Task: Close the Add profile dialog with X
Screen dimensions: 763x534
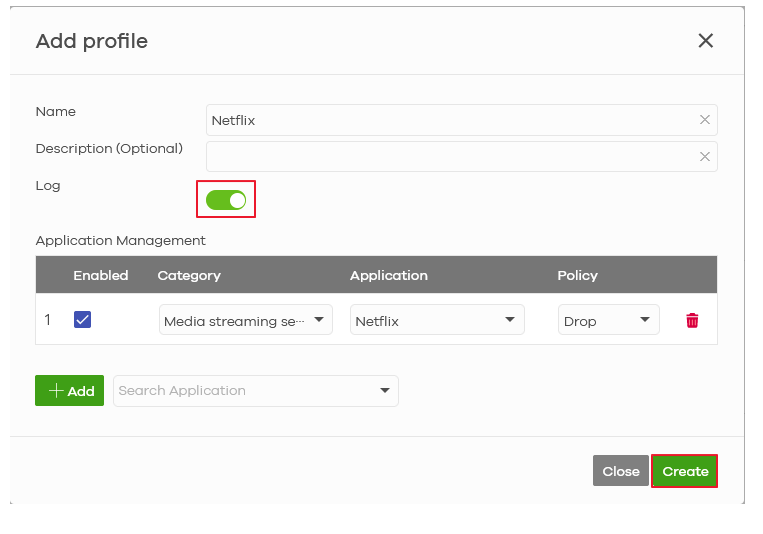Action: tap(705, 41)
